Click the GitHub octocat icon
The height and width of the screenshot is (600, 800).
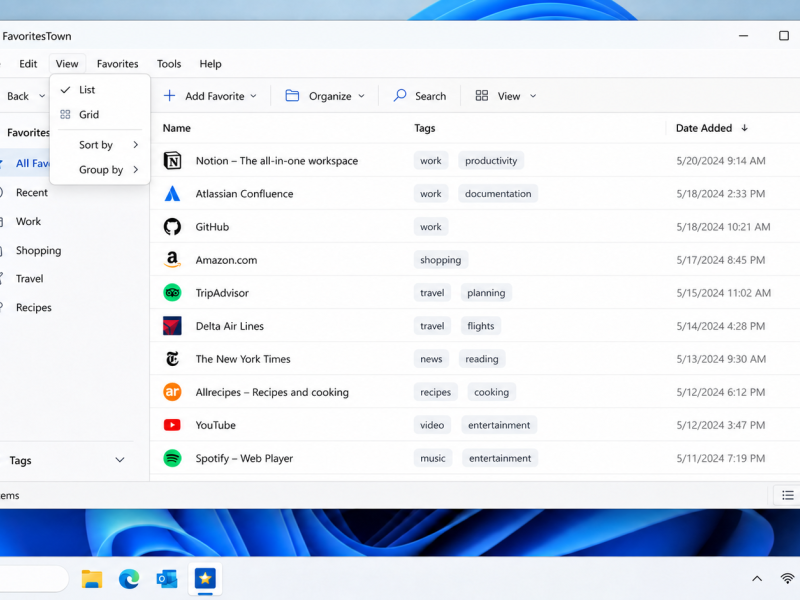(172, 227)
